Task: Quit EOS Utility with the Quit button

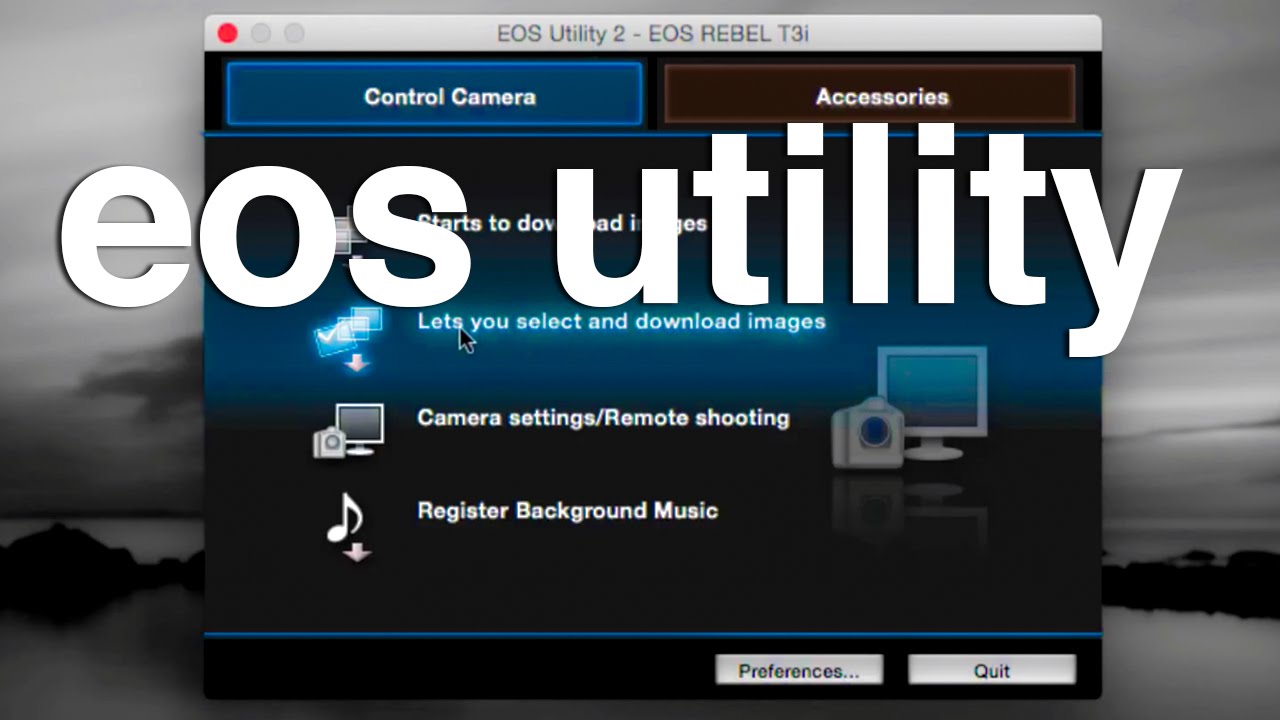Action: tap(992, 670)
